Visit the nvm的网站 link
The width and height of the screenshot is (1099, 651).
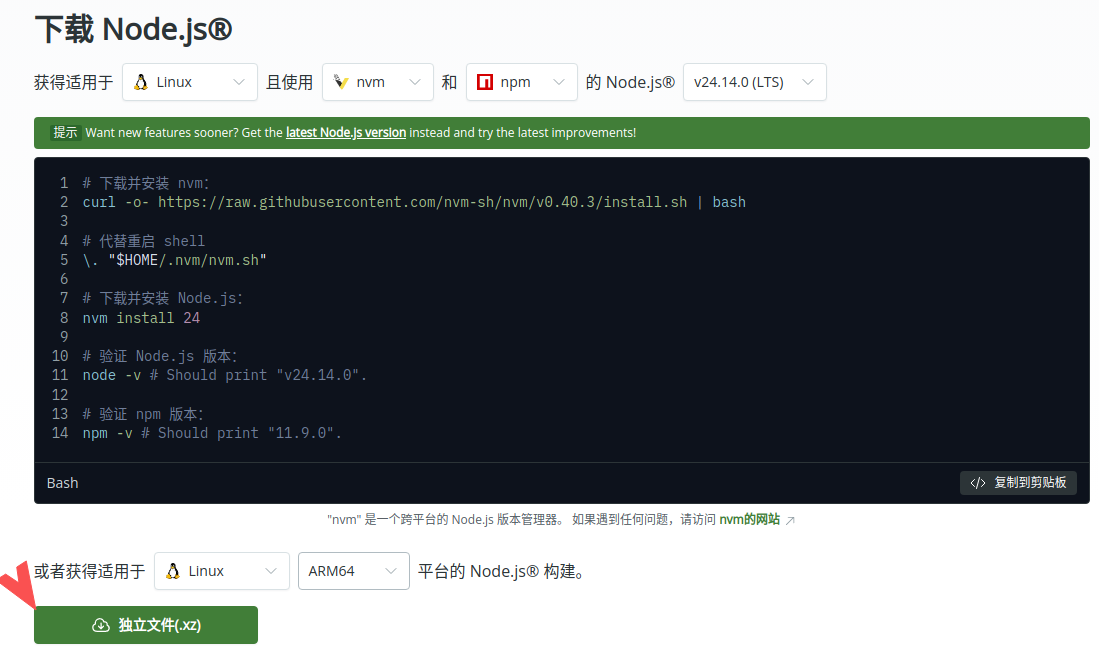(749, 519)
